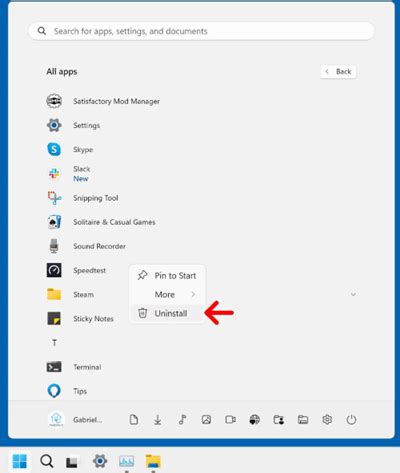400x473 pixels.
Task: Go Back to pinned apps
Action: pos(338,72)
